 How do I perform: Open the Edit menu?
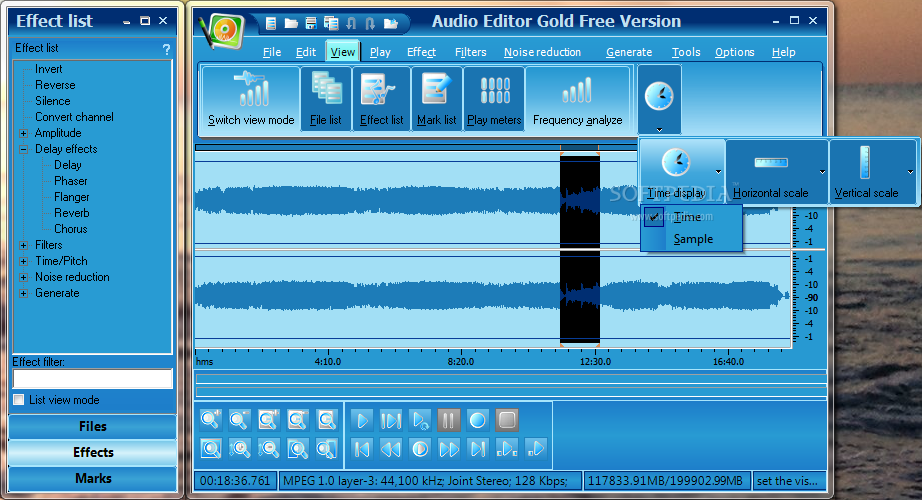[306, 52]
